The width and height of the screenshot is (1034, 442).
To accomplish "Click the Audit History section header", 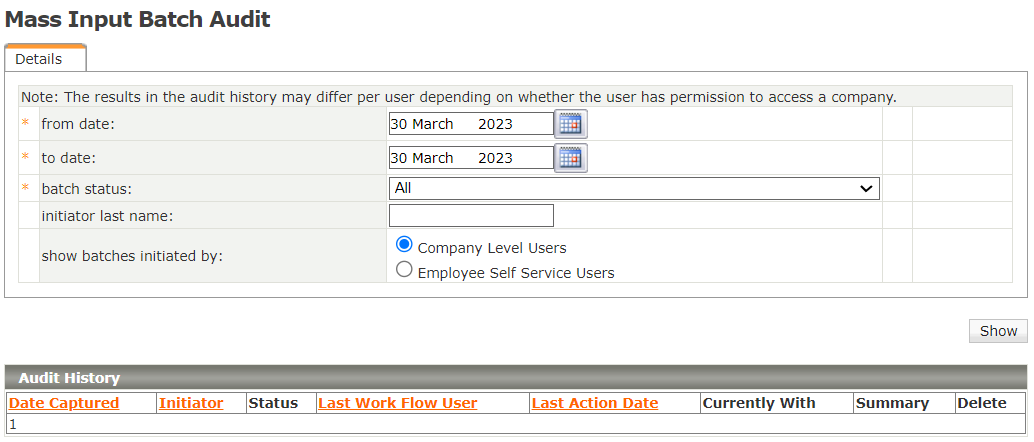I will 69,378.
